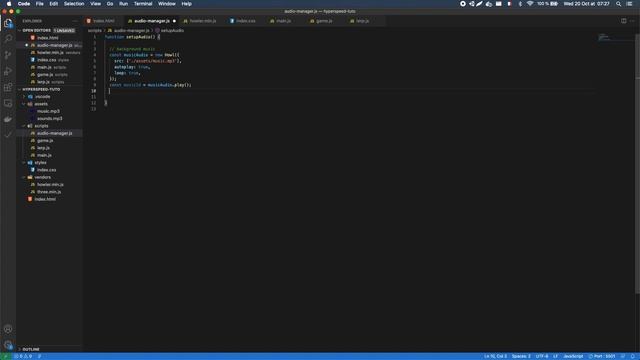Open music.mp3 in assets folder
Viewport: 640px width, 360px height.
click(49, 111)
